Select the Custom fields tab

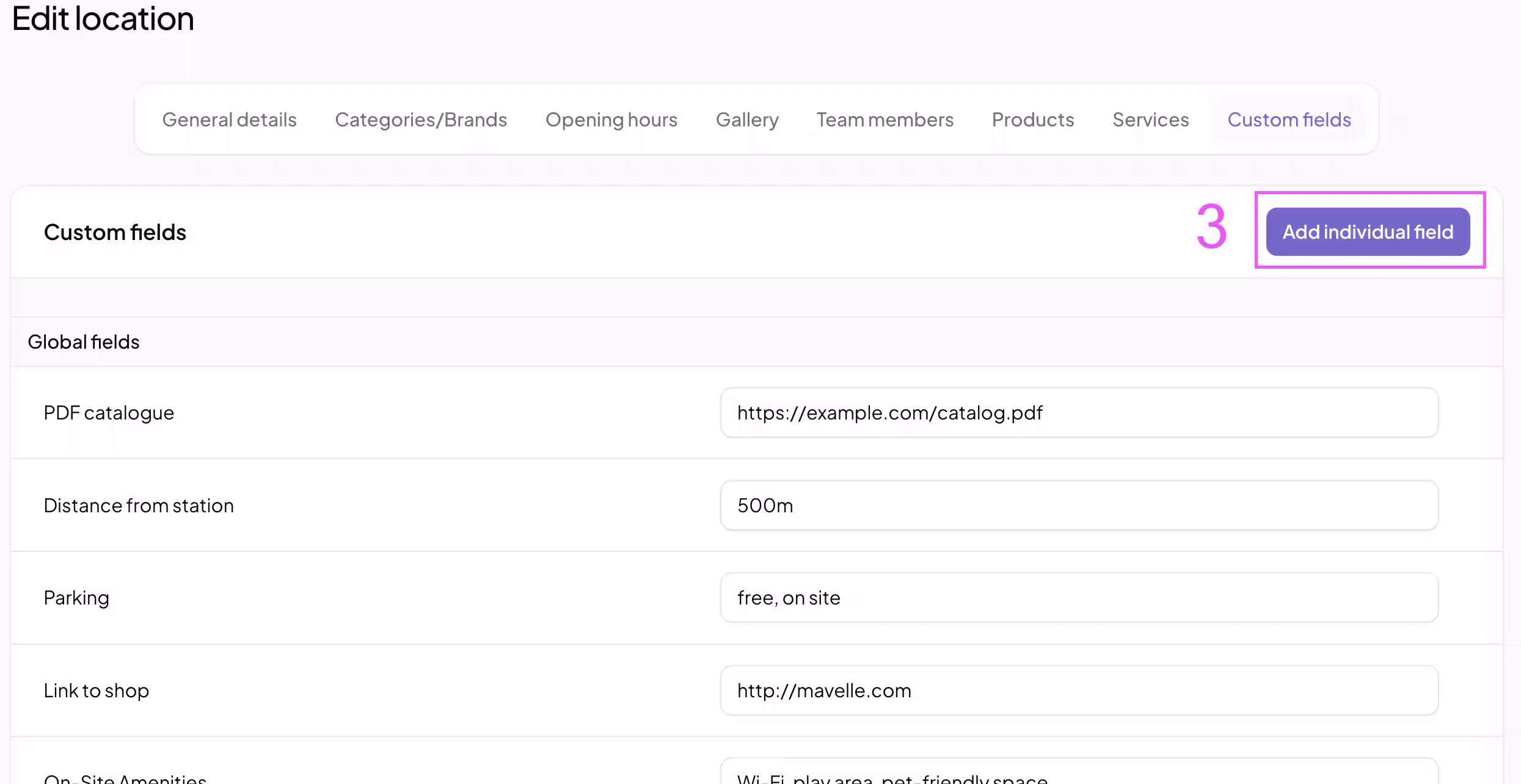pyautogui.click(x=1289, y=120)
